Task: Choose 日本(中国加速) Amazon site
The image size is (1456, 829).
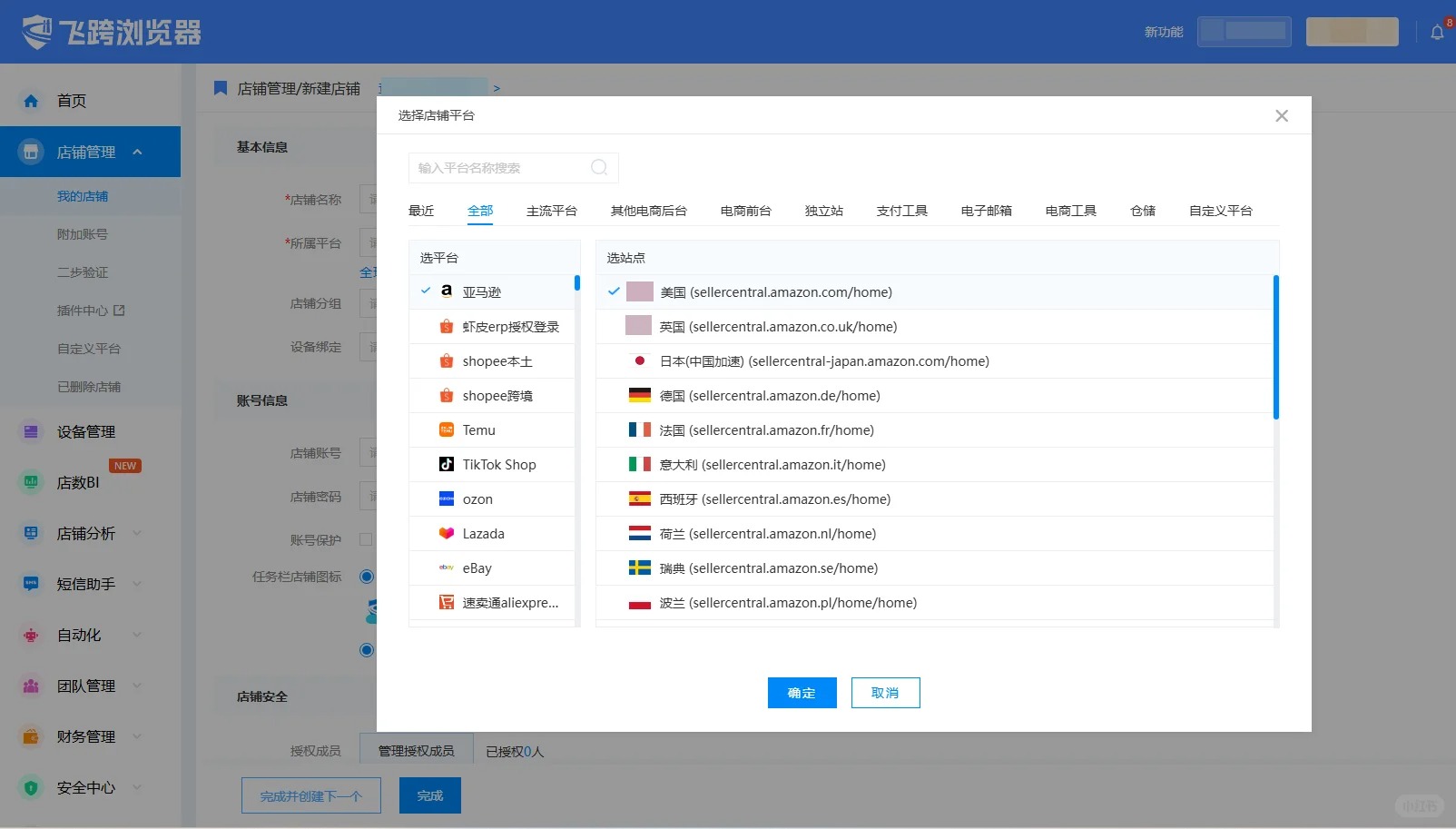Action: click(934, 360)
